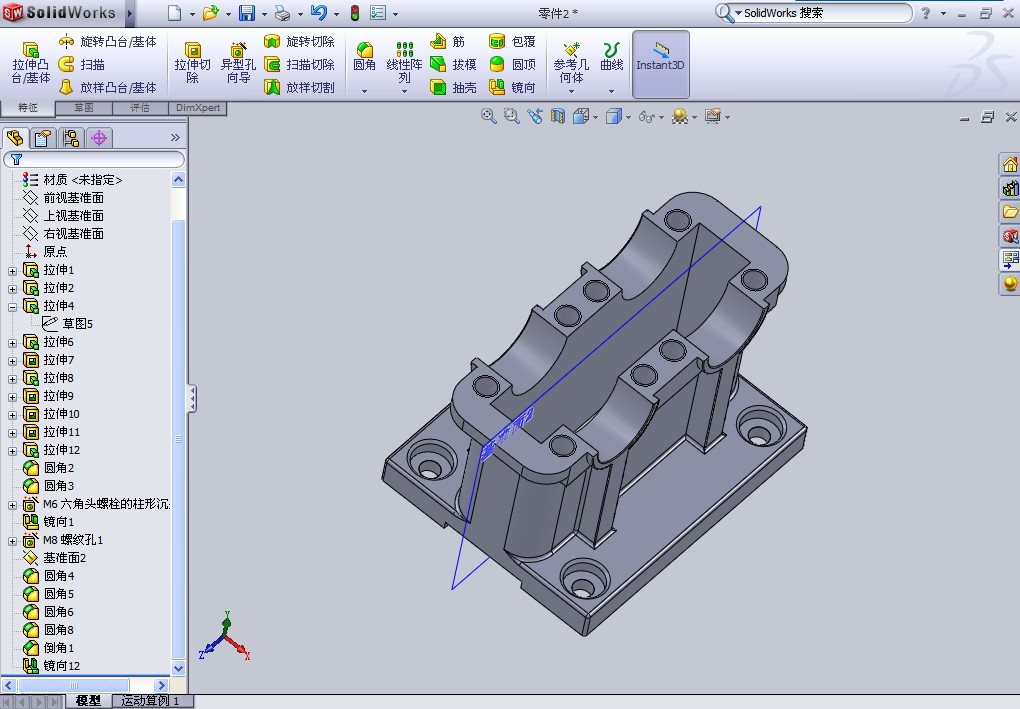1020x709 pixels.
Task: Click the Help question mark button
Action: click(926, 13)
